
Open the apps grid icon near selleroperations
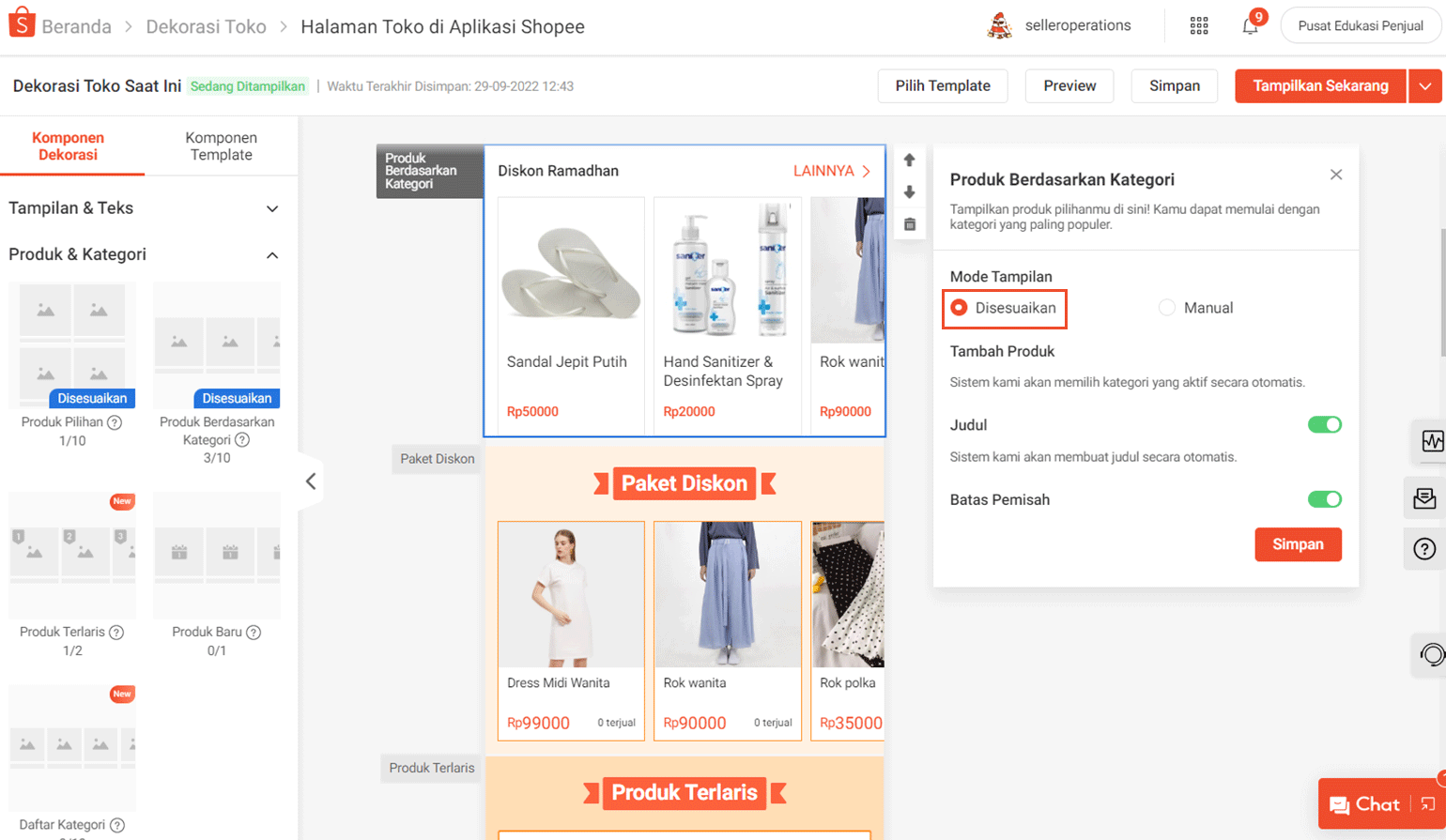click(x=1199, y=25)
